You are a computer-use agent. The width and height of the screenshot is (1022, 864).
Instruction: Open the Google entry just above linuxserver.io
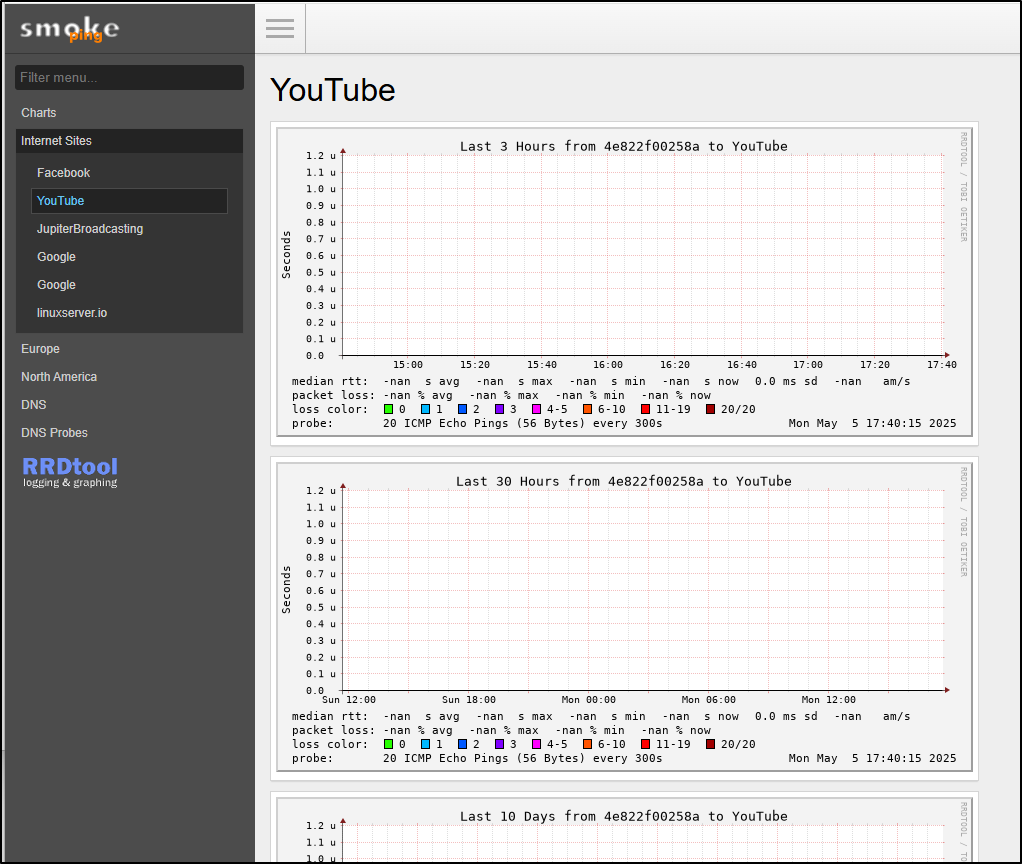[x=56, y=285]
